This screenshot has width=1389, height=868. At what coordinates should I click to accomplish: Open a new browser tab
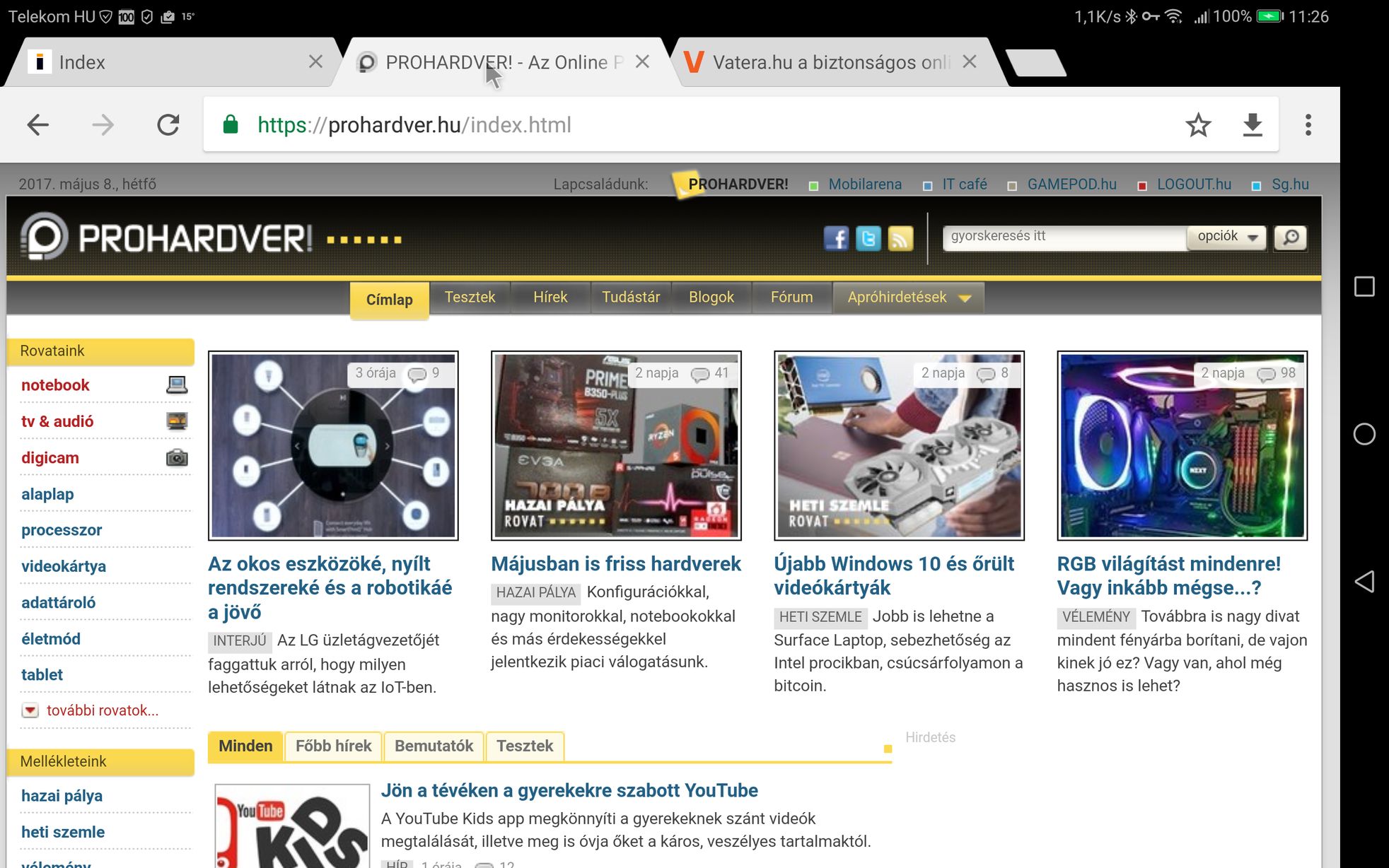click(1035, 62)
